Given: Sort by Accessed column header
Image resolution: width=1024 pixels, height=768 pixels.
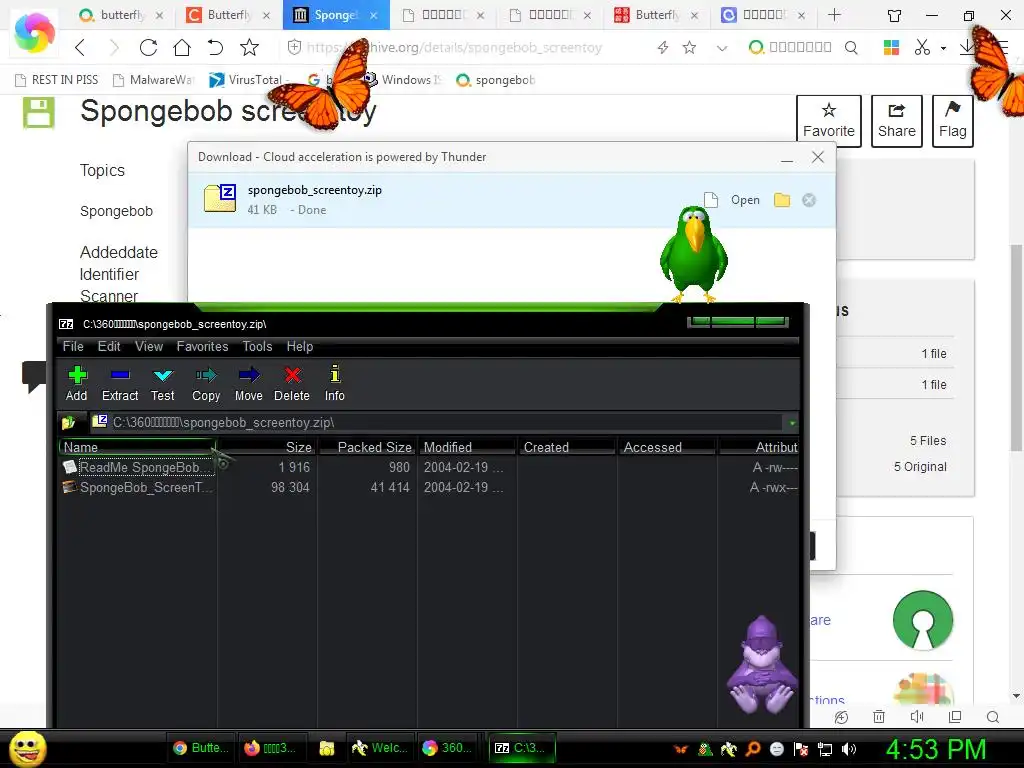Looking at the screenshot, I should (x=667, y=447).
